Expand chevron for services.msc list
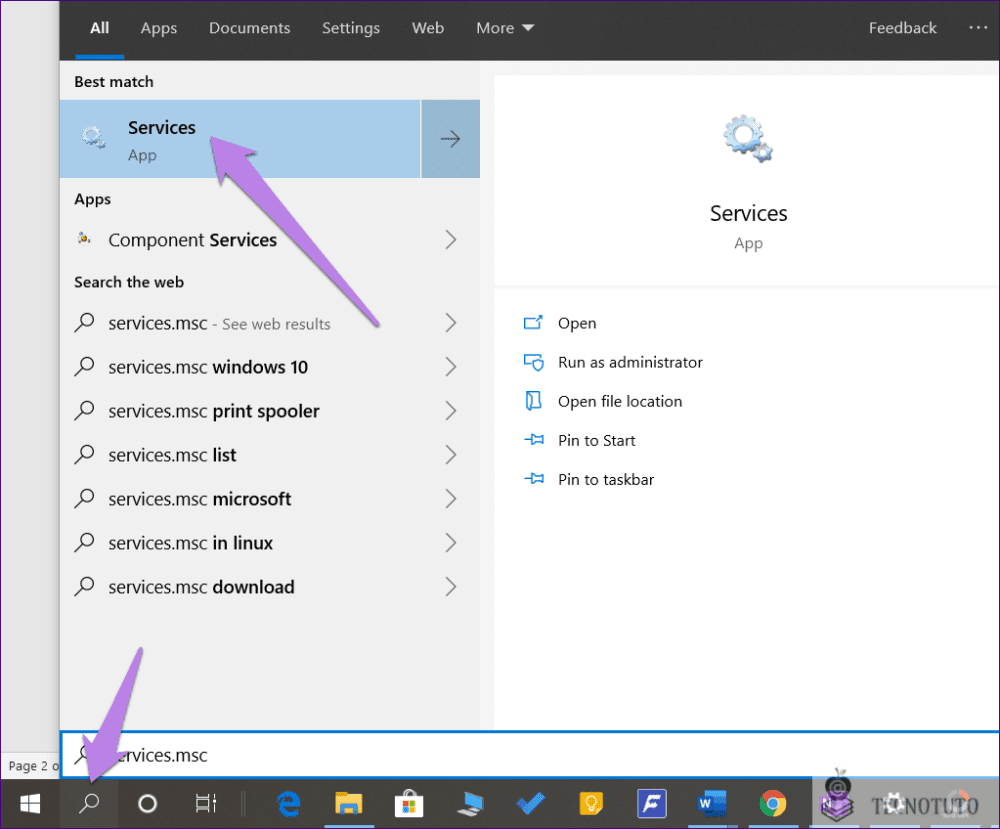The height and width of the screenshot is (829, 1000). point(450,455)
